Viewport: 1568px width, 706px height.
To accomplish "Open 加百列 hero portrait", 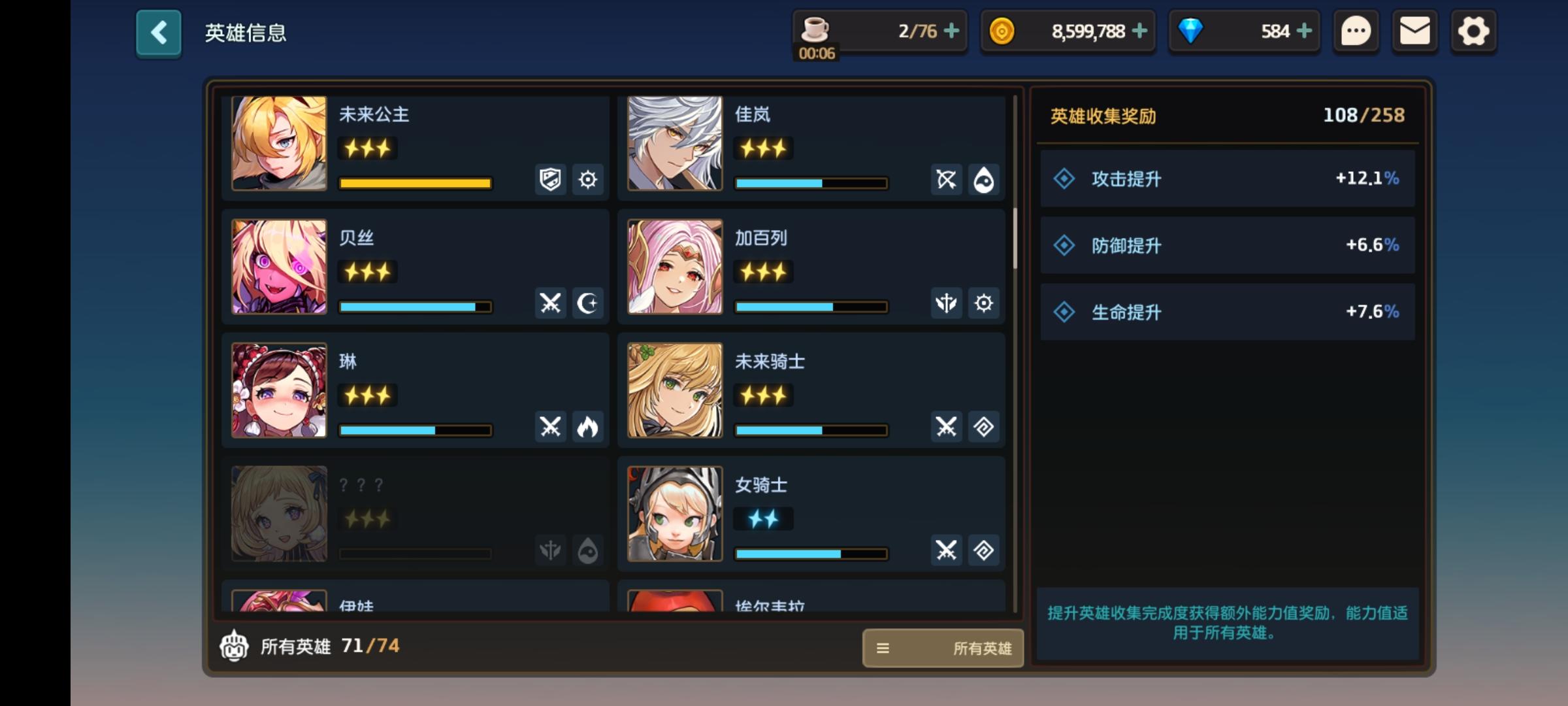I will pos(675,267).
